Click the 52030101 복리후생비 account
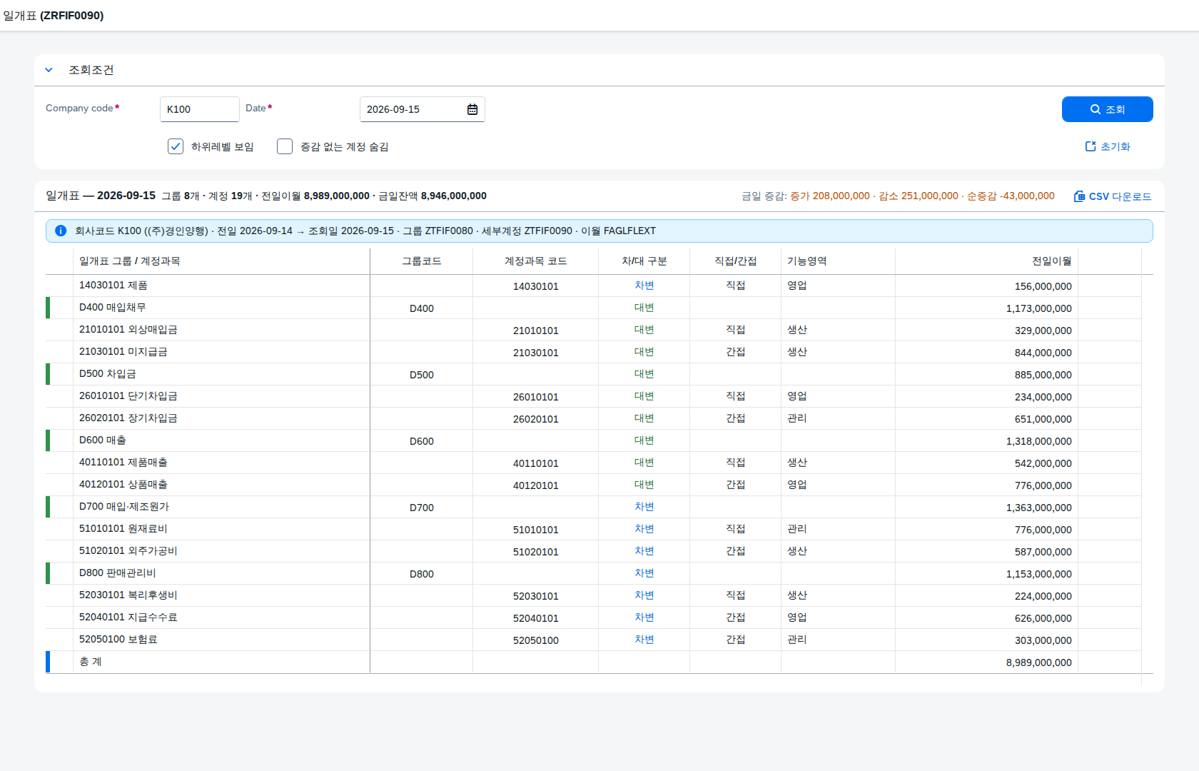Image resolution: width=1199 pixels, height=771 pixels. point(128,596)
